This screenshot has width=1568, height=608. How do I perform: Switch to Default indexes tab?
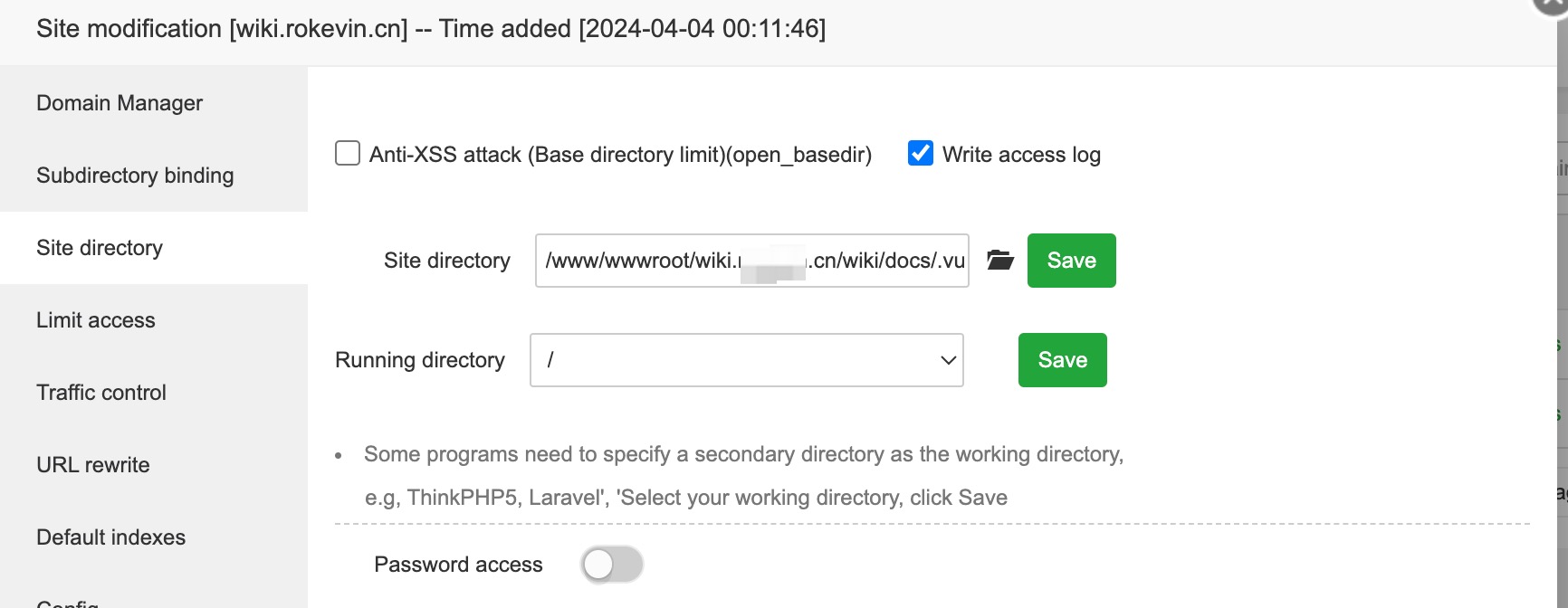(110, 537)
